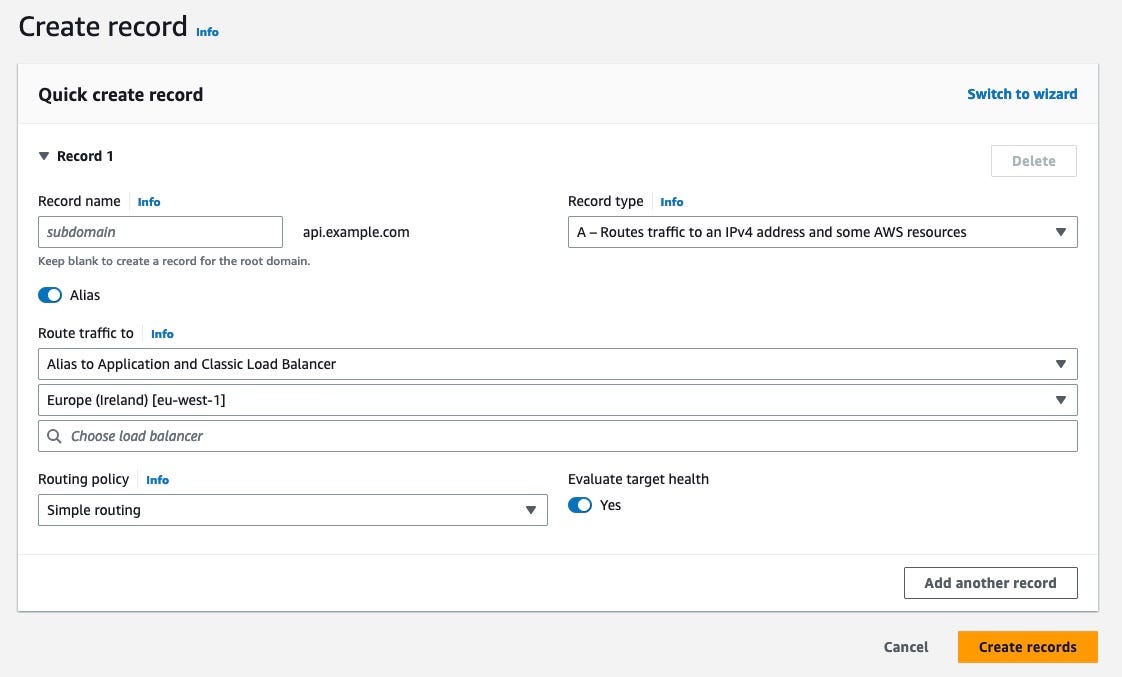Turn off Evaluate target health
Screen dimensions: 1122x677
[579, 505]
